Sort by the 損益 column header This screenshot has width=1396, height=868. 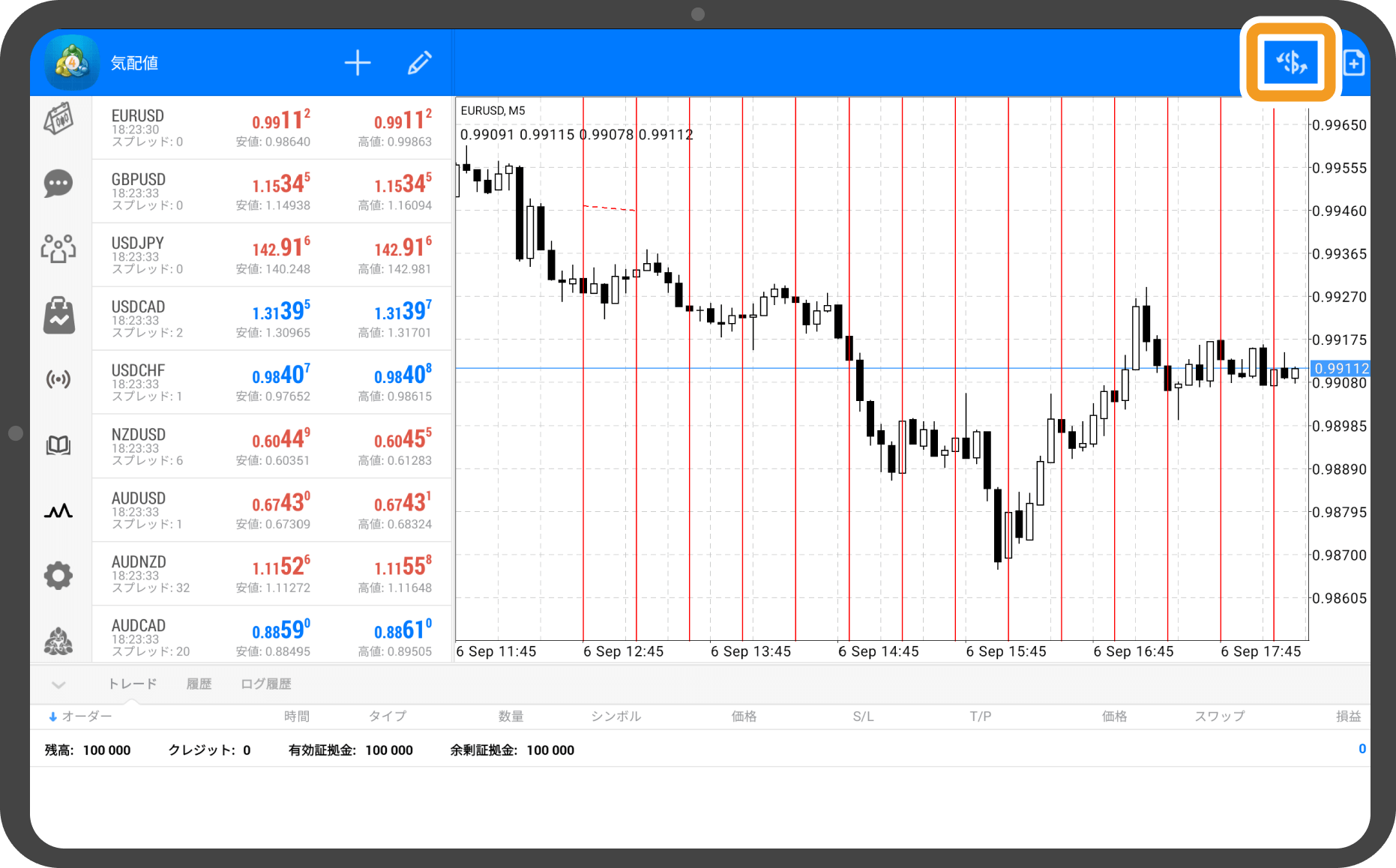coord(1348,717)
